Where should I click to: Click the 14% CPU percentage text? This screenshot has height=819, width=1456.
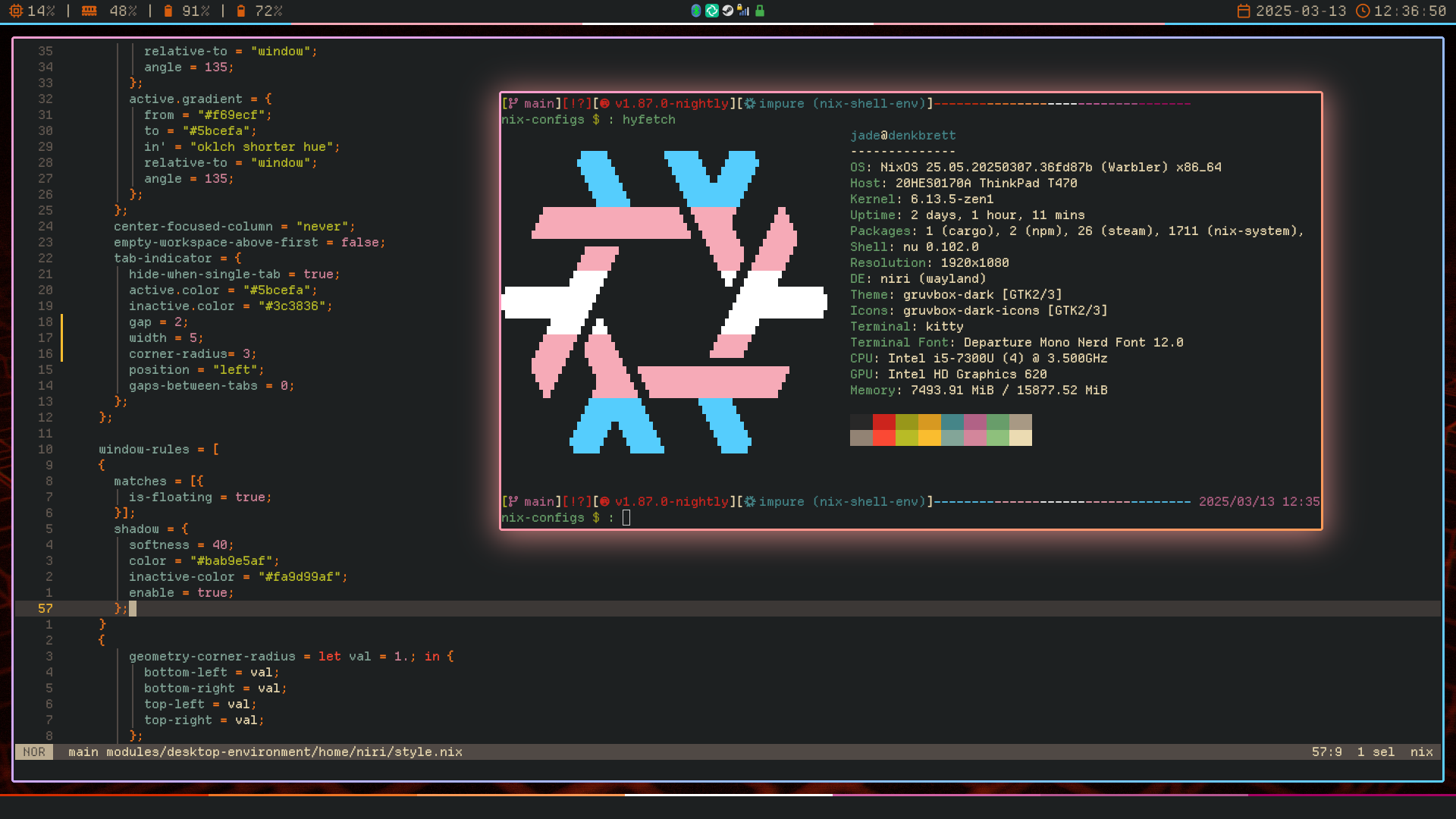[41, 11]
